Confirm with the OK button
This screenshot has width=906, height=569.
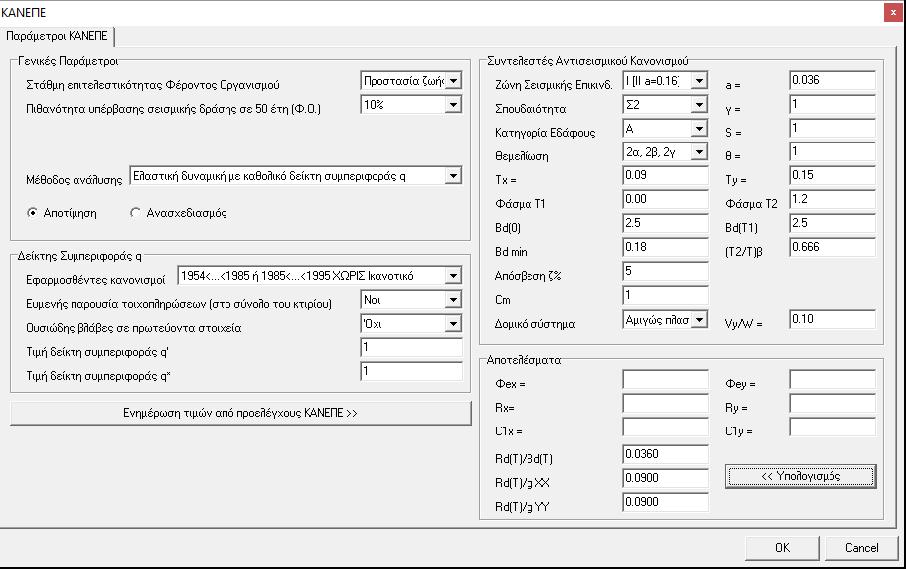(782, 548)
